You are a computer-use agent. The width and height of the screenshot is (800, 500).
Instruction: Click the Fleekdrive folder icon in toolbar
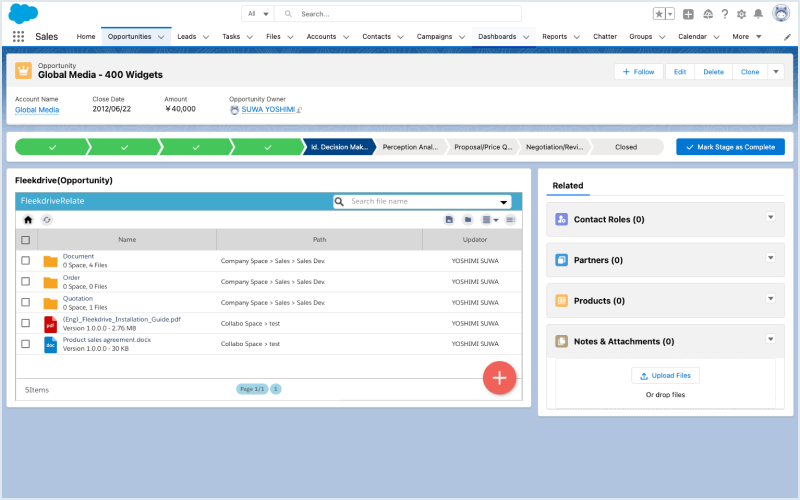pos(467,220)
